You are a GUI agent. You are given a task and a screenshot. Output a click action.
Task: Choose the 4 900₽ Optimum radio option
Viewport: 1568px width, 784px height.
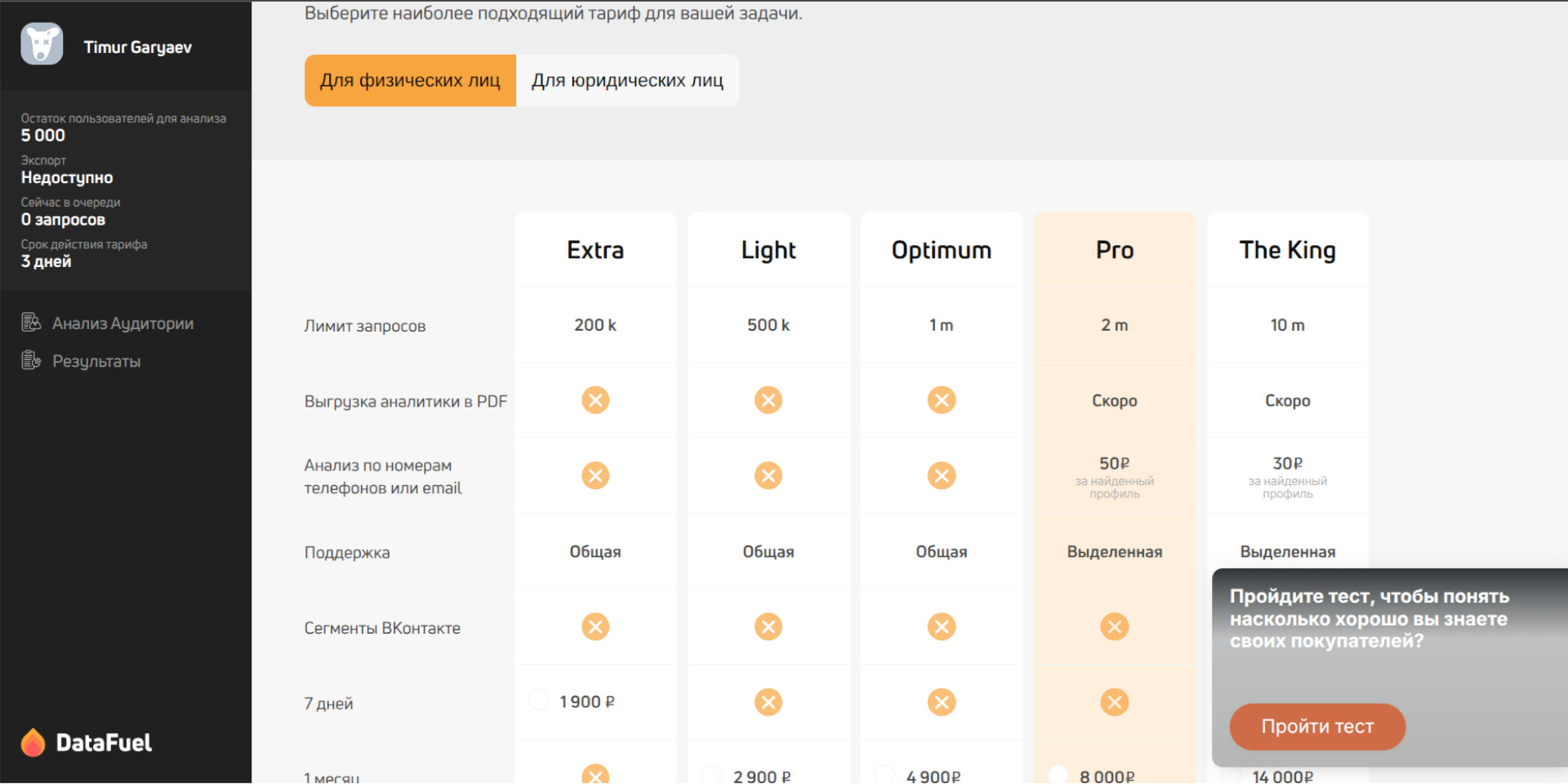(884, 775)
